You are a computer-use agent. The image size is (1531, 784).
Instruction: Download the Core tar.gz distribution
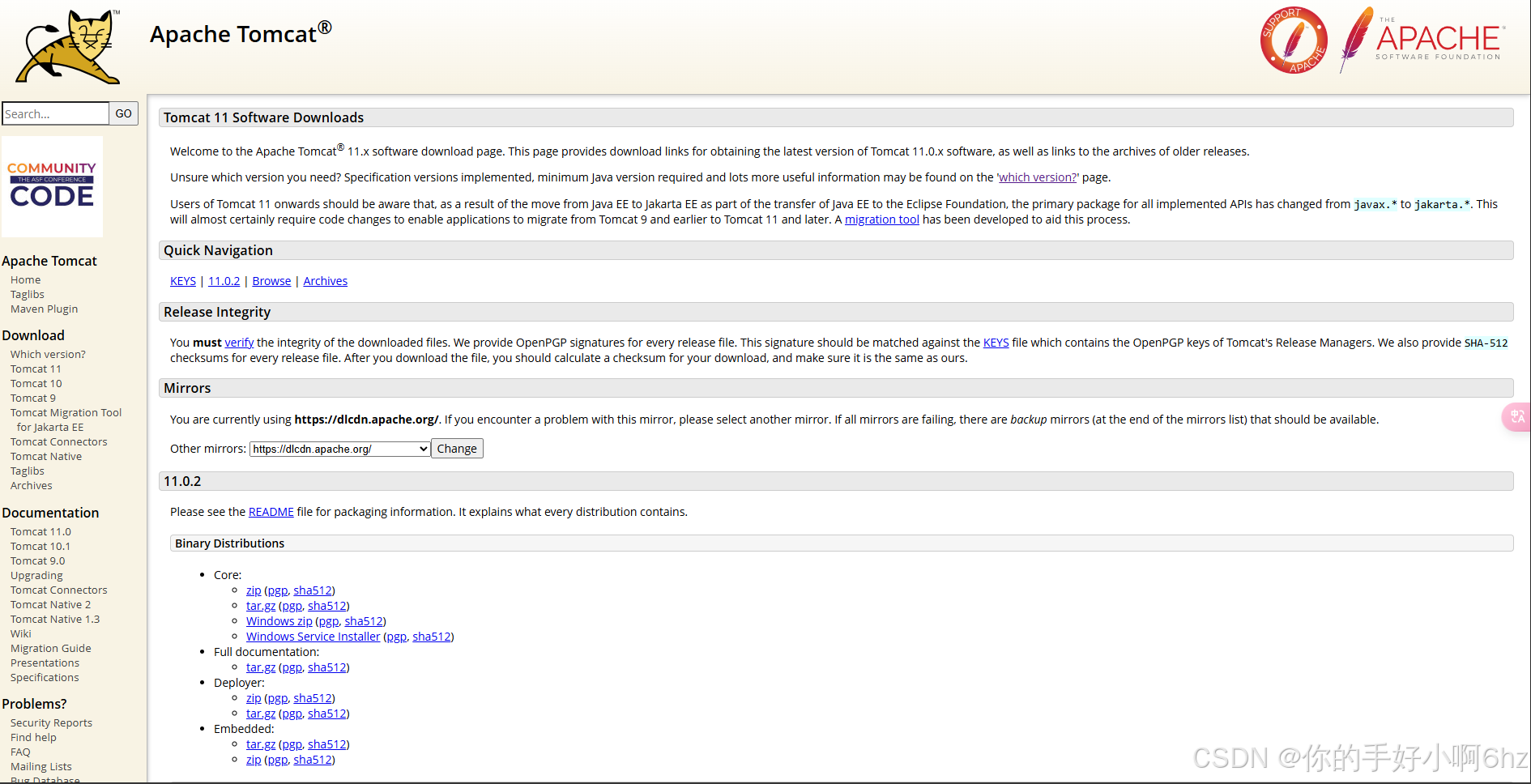[x=261, y=606]
